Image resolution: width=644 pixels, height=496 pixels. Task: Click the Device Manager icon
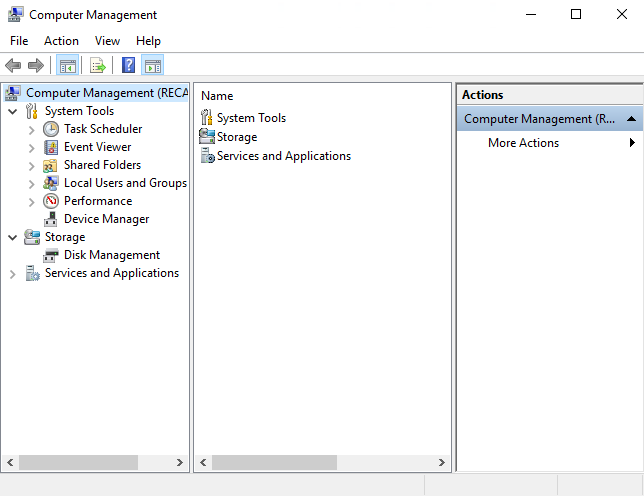pyautogui.click(x=51, y=219)
